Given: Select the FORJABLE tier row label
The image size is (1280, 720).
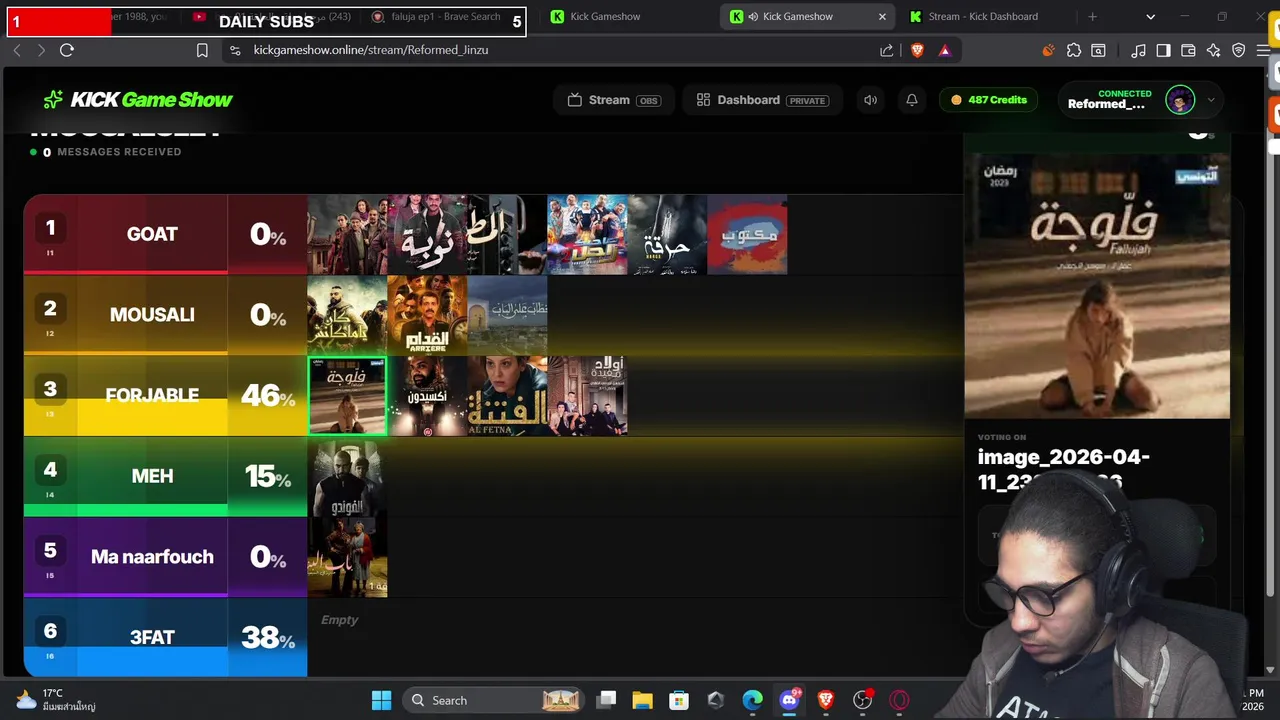Looking at the screenshot, I should pos(152,395).
